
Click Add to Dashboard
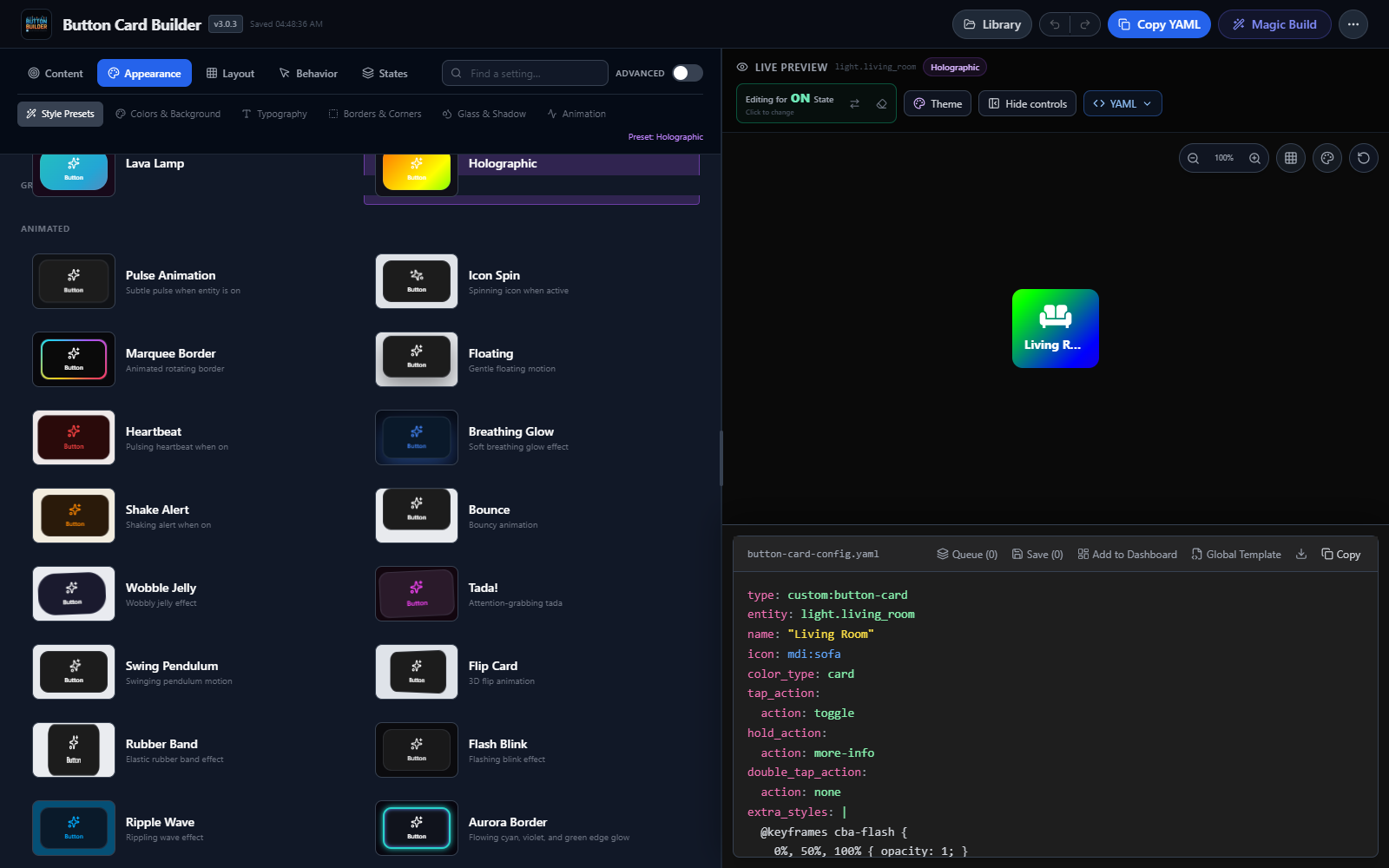[1127, 554]
